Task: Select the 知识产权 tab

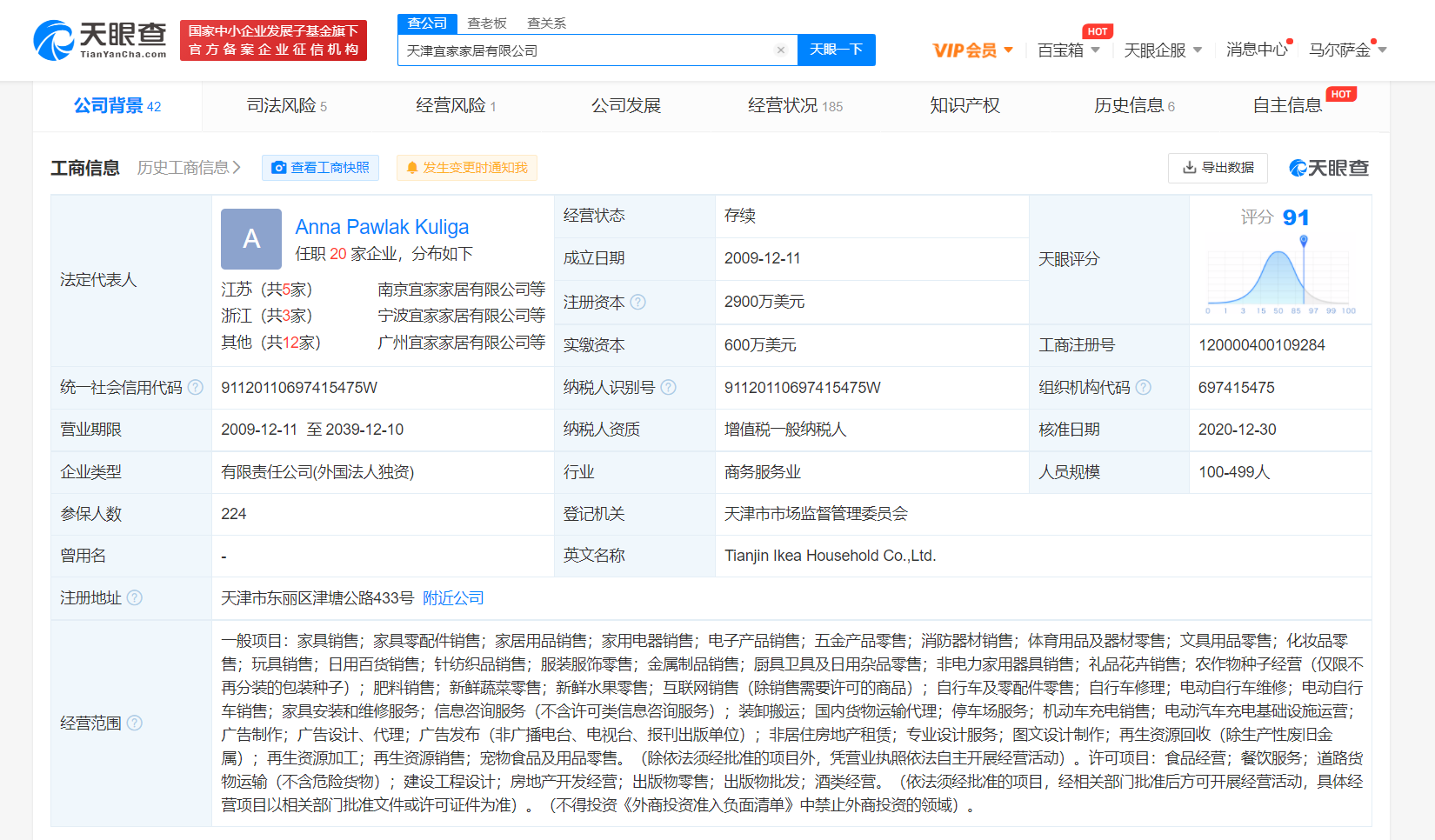Action: coord(964,106)
